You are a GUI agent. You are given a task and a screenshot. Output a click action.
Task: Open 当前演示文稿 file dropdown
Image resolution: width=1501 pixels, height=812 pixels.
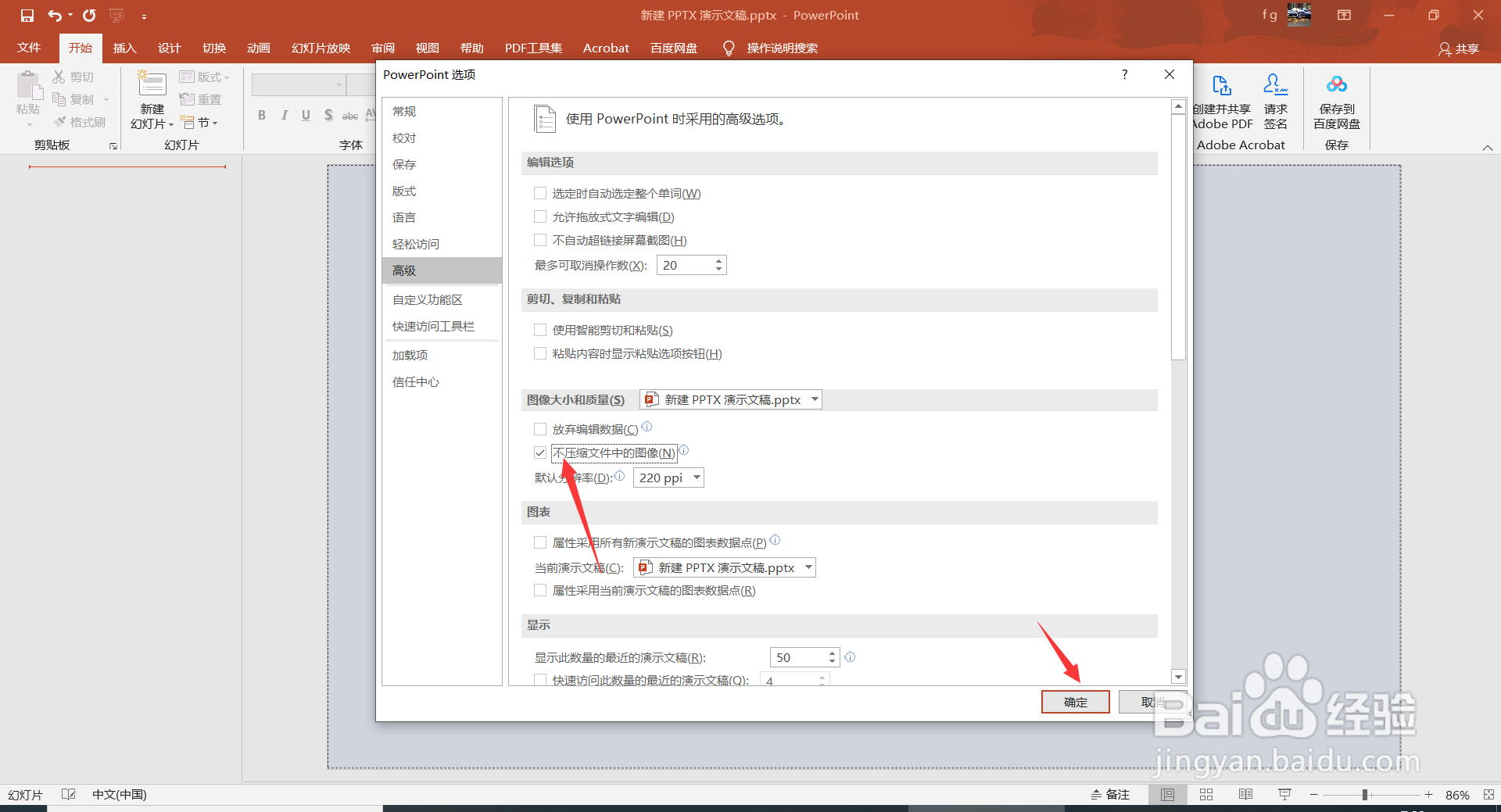[x=725, y=567]
